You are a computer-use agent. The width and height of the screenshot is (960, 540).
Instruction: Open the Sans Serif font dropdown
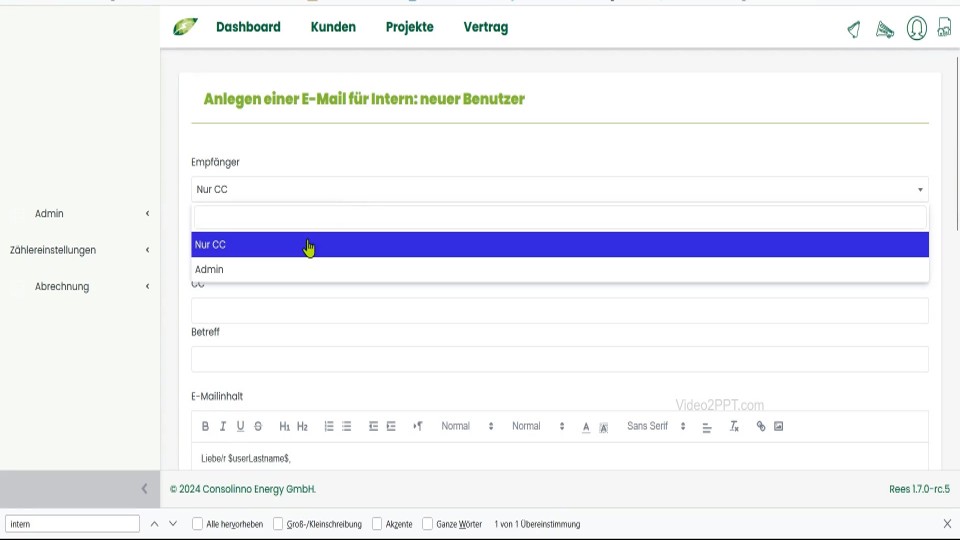click(x=656, y=426)
